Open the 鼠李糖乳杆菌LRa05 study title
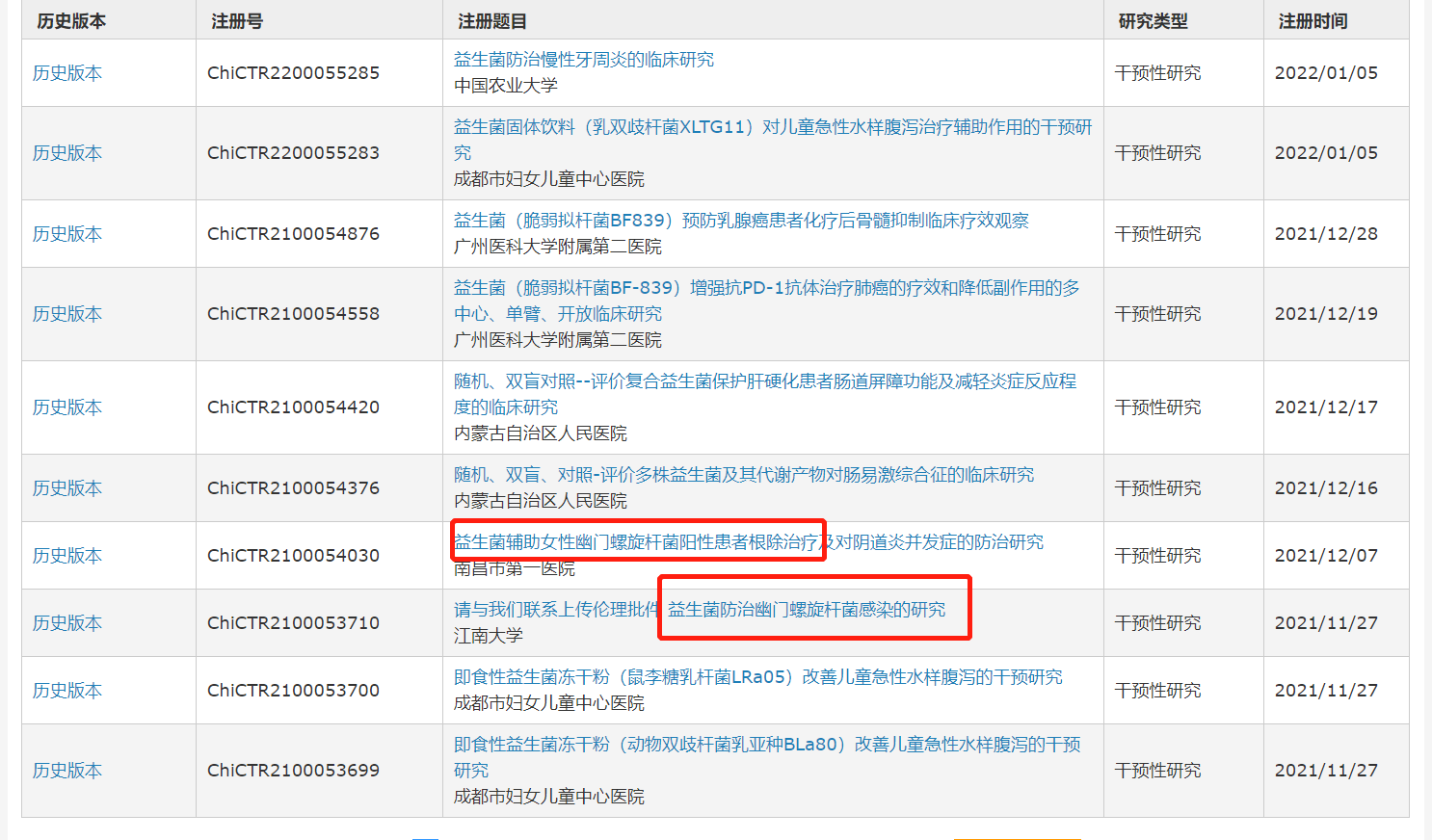1432x840 pixels. point(758,677)
